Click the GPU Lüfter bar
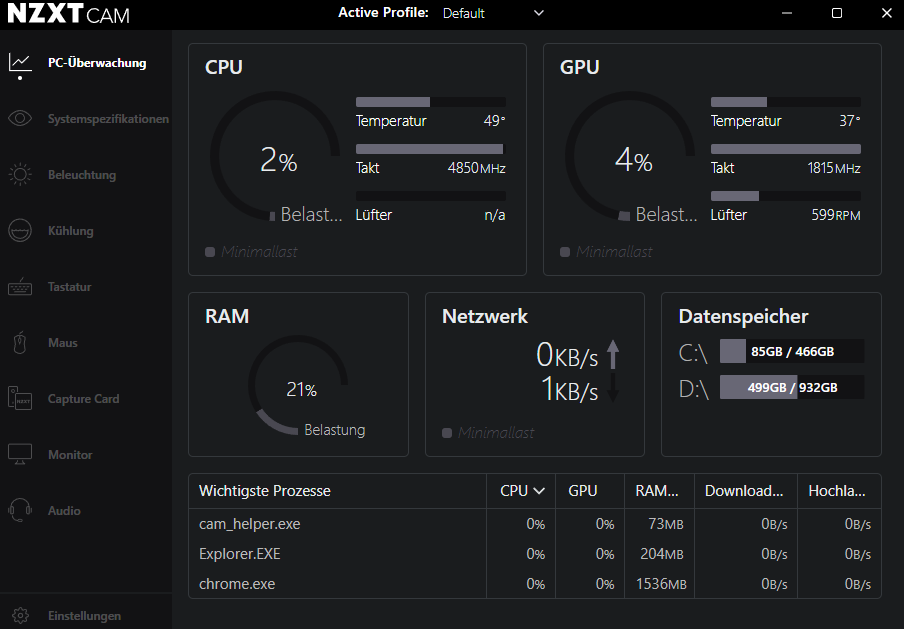 pyautogui.click(x=785, y=196)
